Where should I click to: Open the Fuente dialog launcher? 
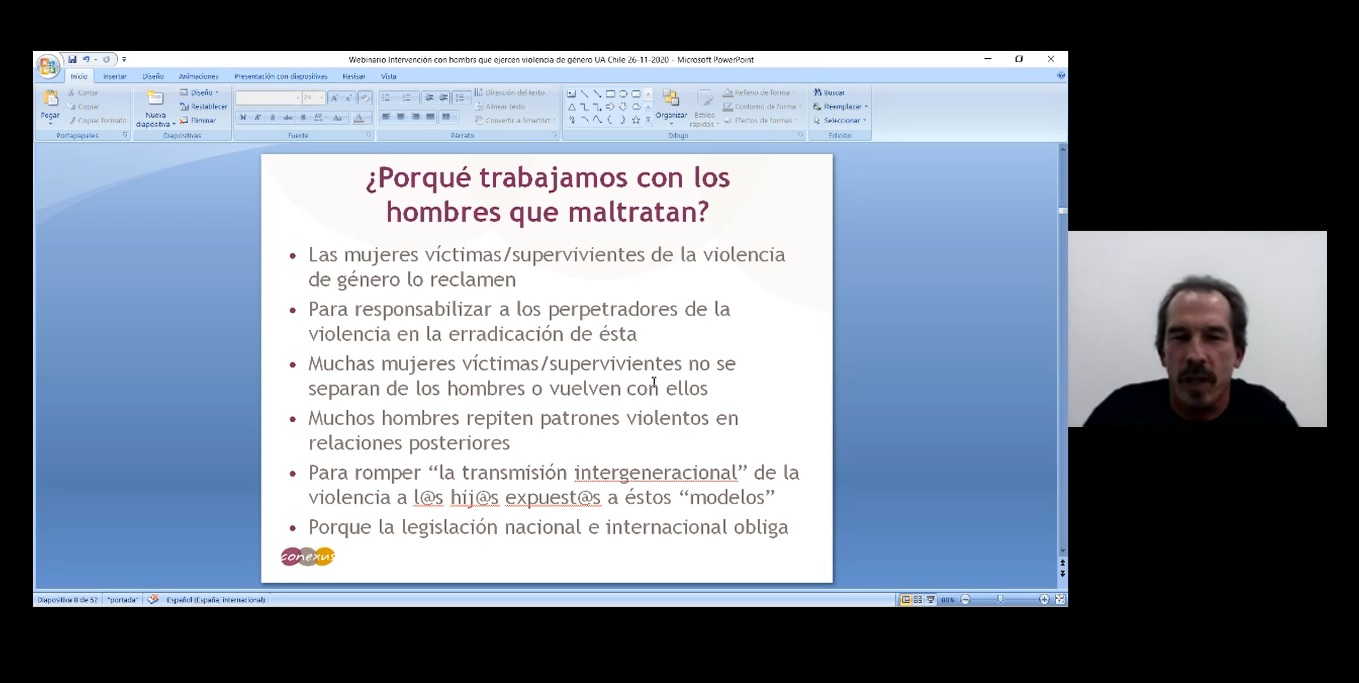tap(368, 134)
